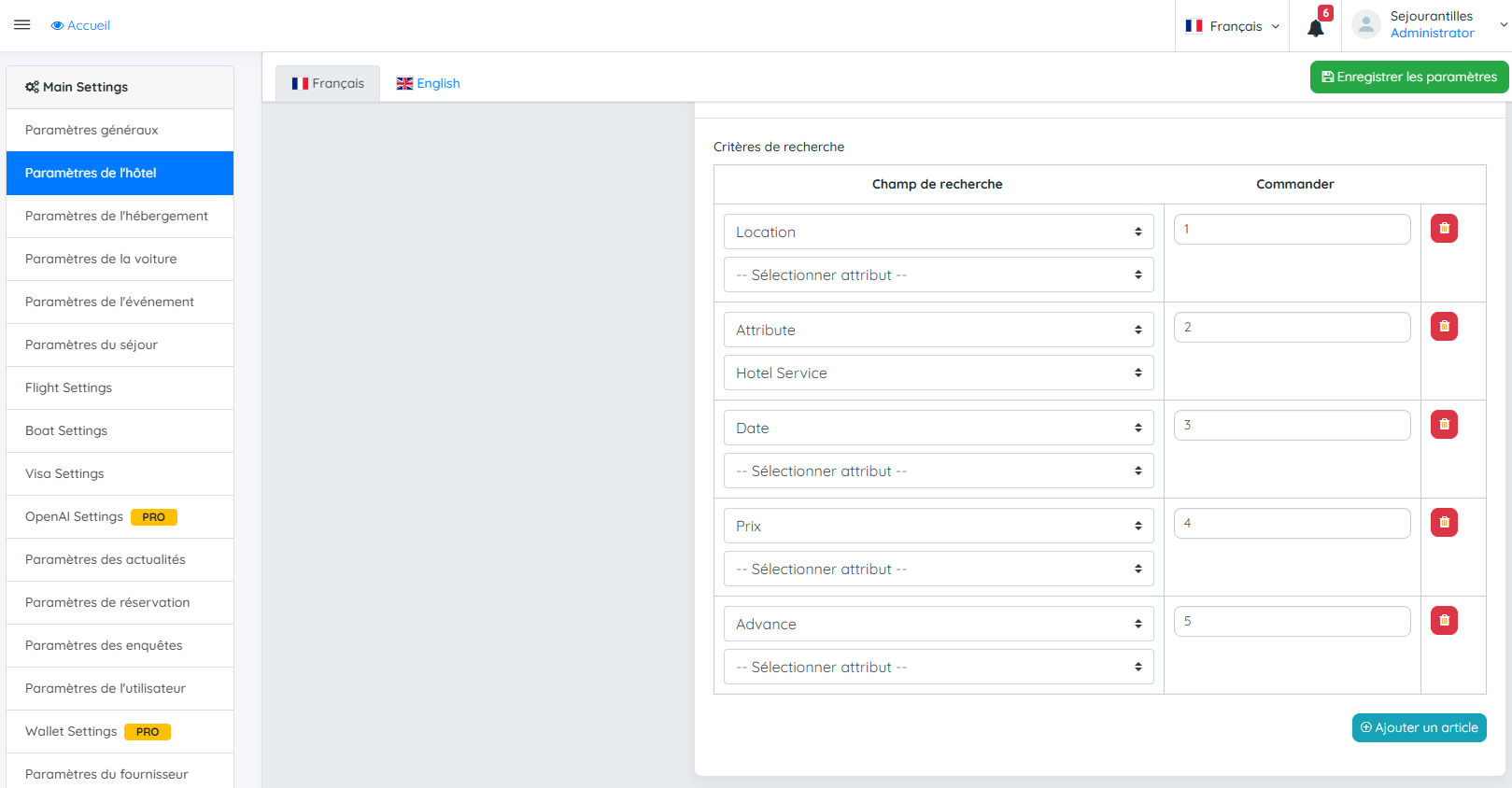
Task: Open the hamburger menu icon
Action: coord(22,25)
